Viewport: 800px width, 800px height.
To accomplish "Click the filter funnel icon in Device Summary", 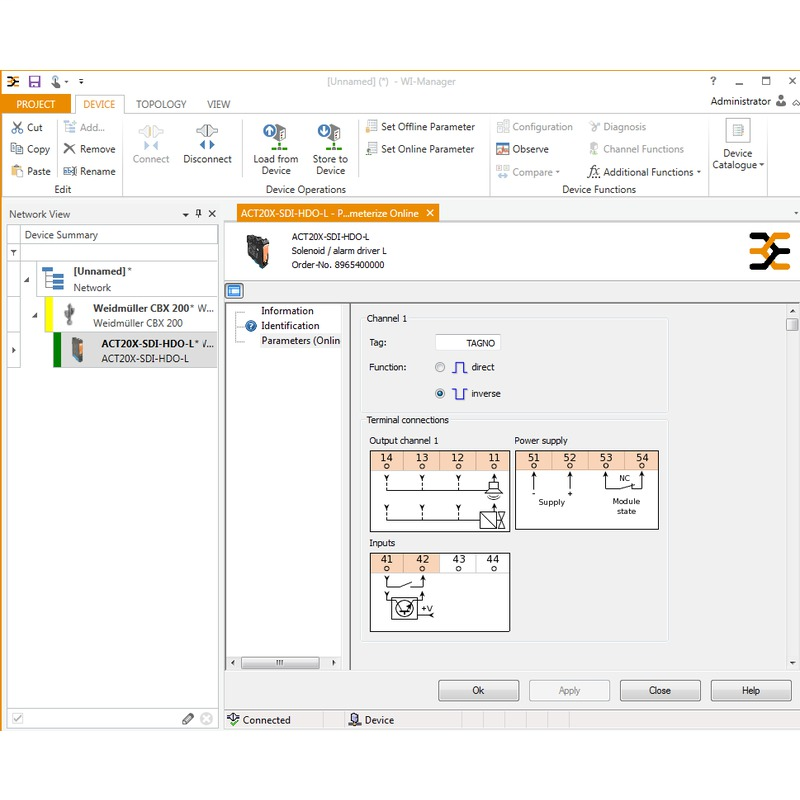I will point(14,253).
